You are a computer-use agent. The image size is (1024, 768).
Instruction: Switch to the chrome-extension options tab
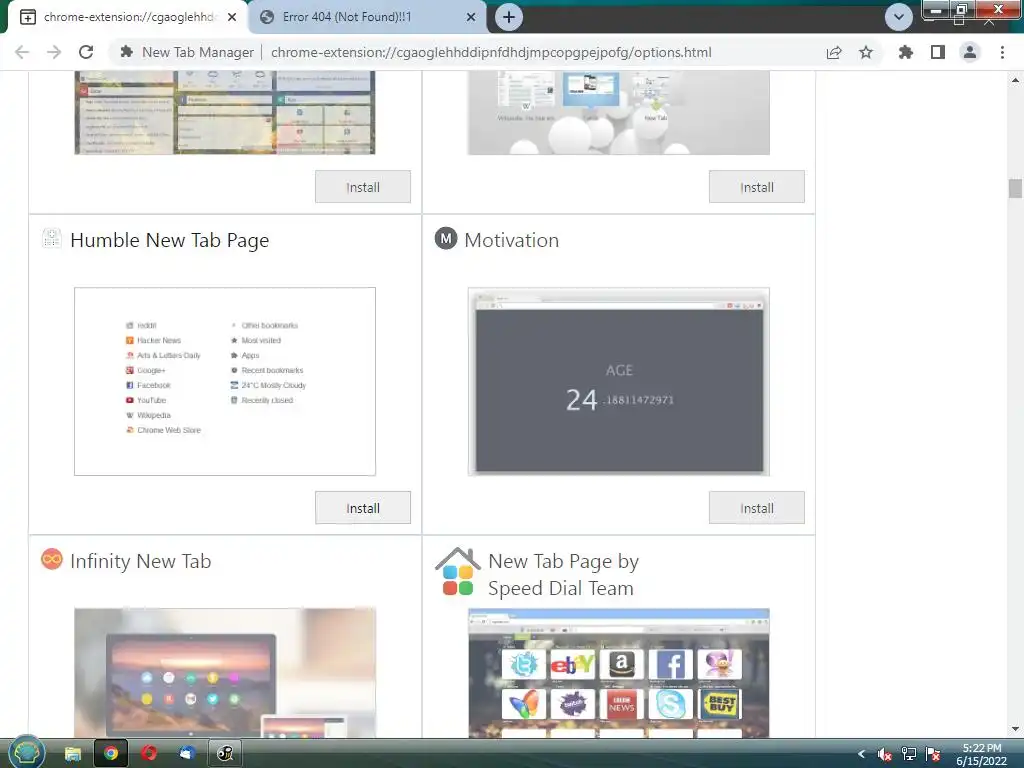130,17
